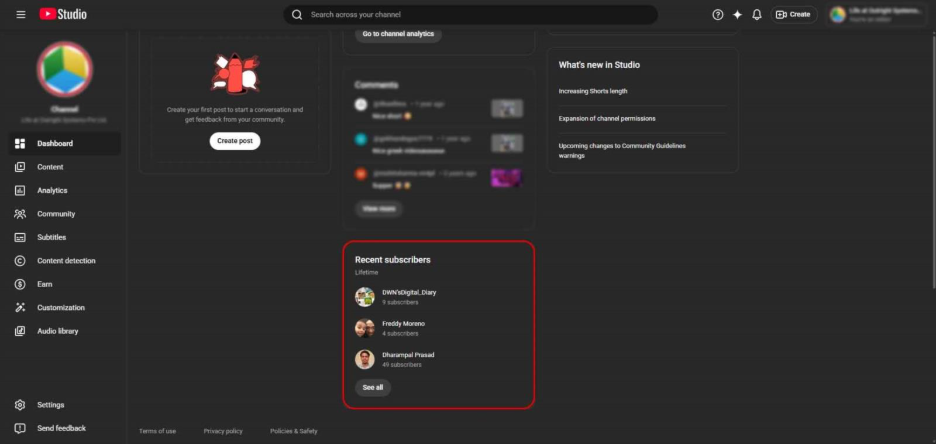Select the Content icon in the sidebar
Viewport: 936px width, 444px height.
click(20, 167)
